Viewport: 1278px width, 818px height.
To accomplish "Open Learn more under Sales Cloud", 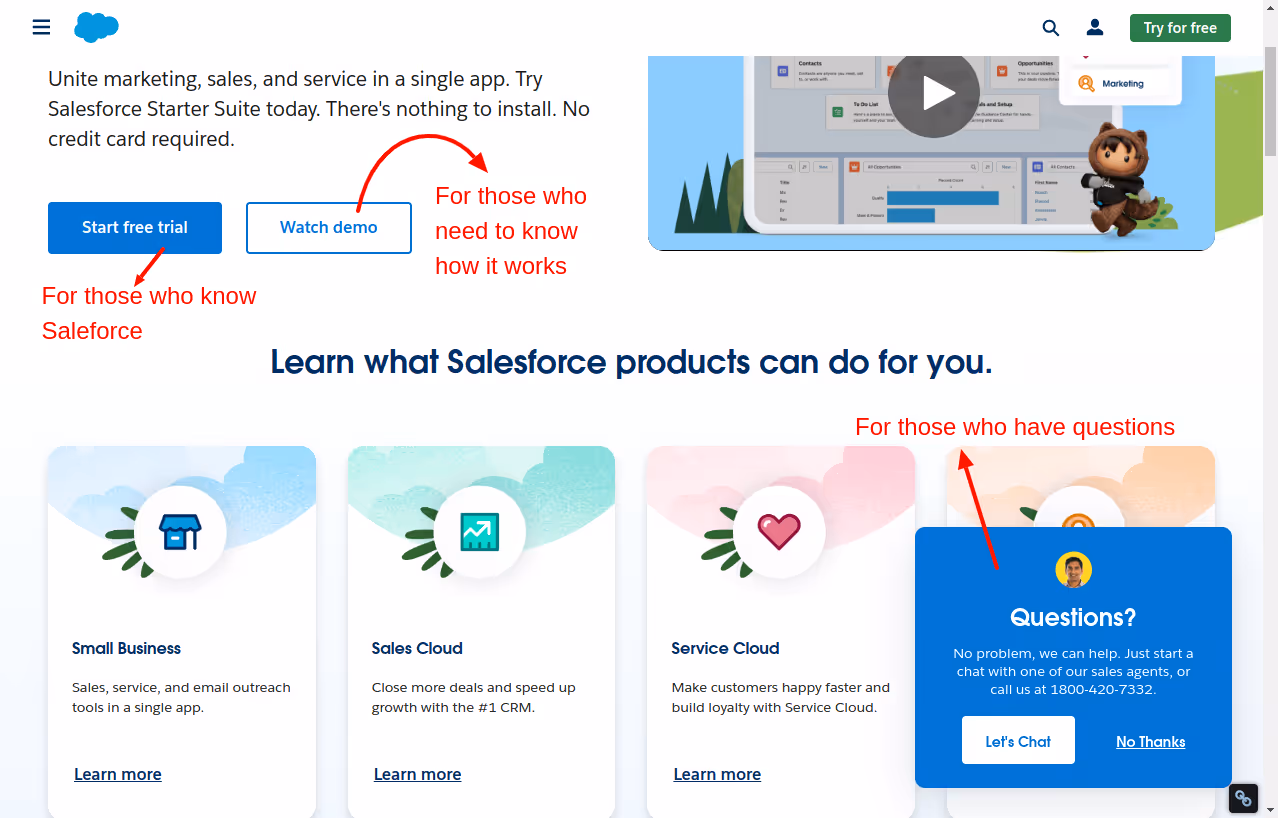I will (418, 774).
